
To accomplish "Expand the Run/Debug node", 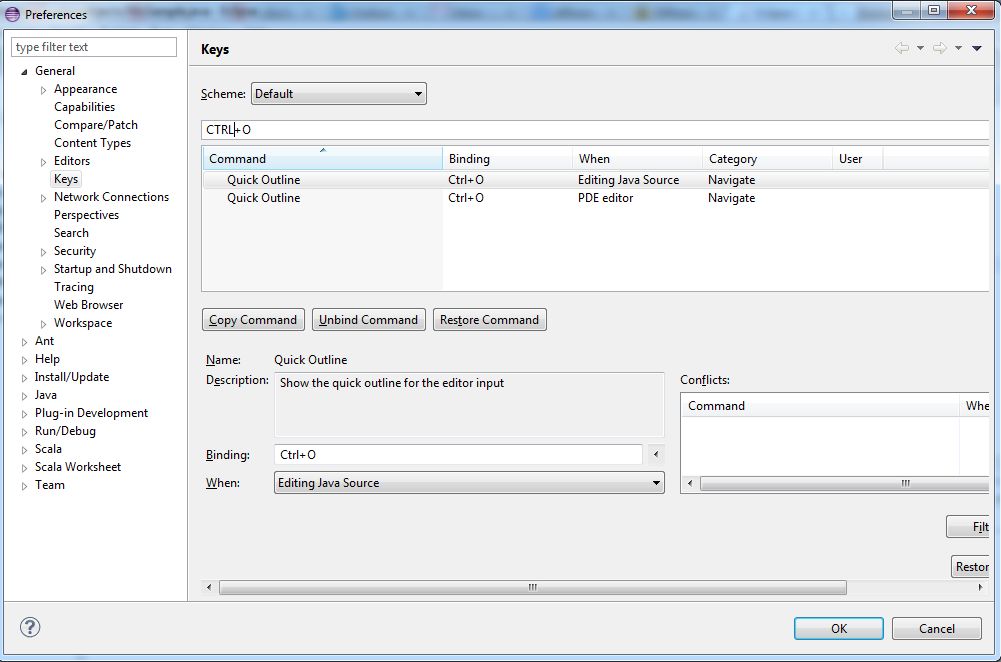I will [x=24, y=432].
